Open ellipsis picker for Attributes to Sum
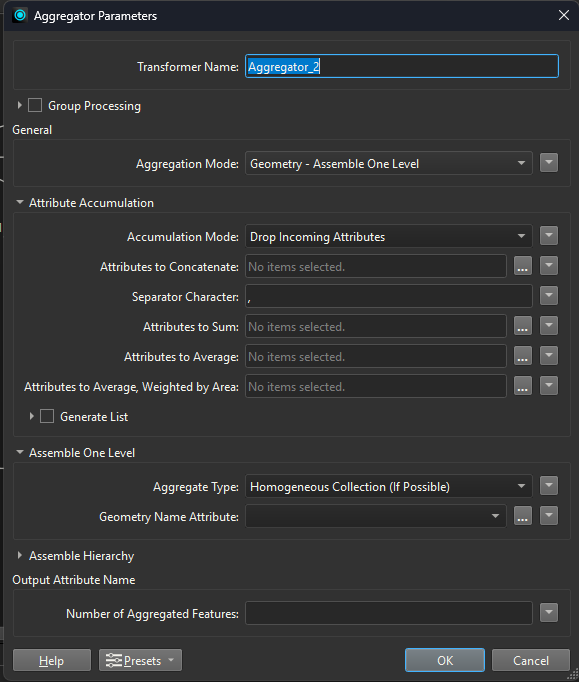This screenshot has width=579, height=682. tap(522, 326)
